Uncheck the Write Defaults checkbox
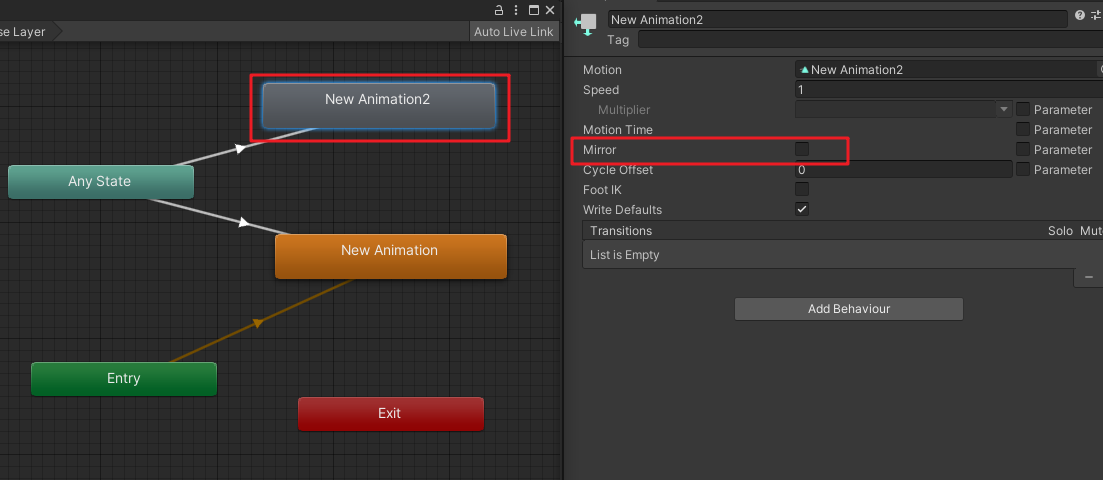Screen dimensions: 1103x480 point(802,209)
